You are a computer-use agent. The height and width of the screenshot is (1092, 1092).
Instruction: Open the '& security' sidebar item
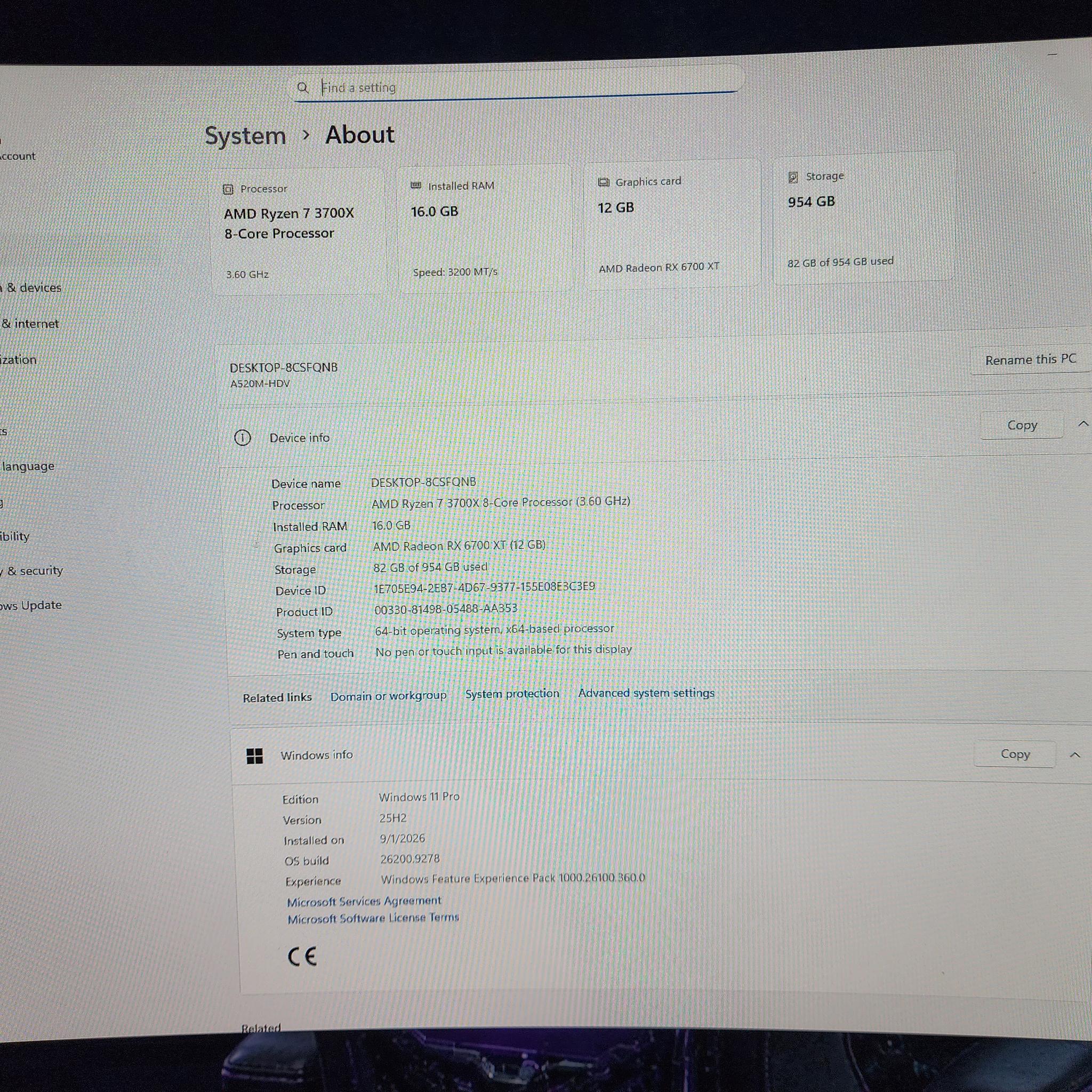click(x=31, y=571)
